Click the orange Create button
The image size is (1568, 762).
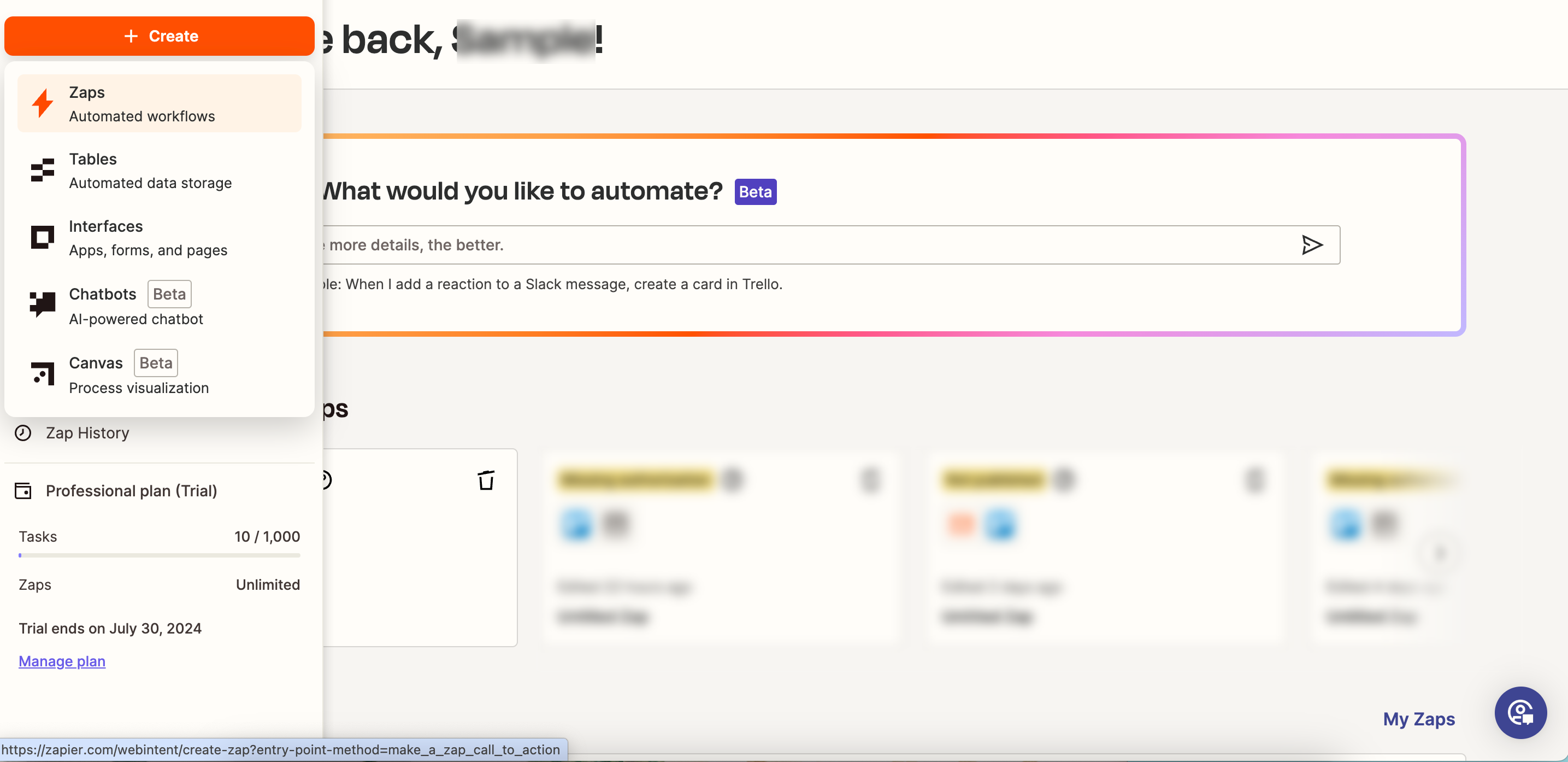(160, 36)
